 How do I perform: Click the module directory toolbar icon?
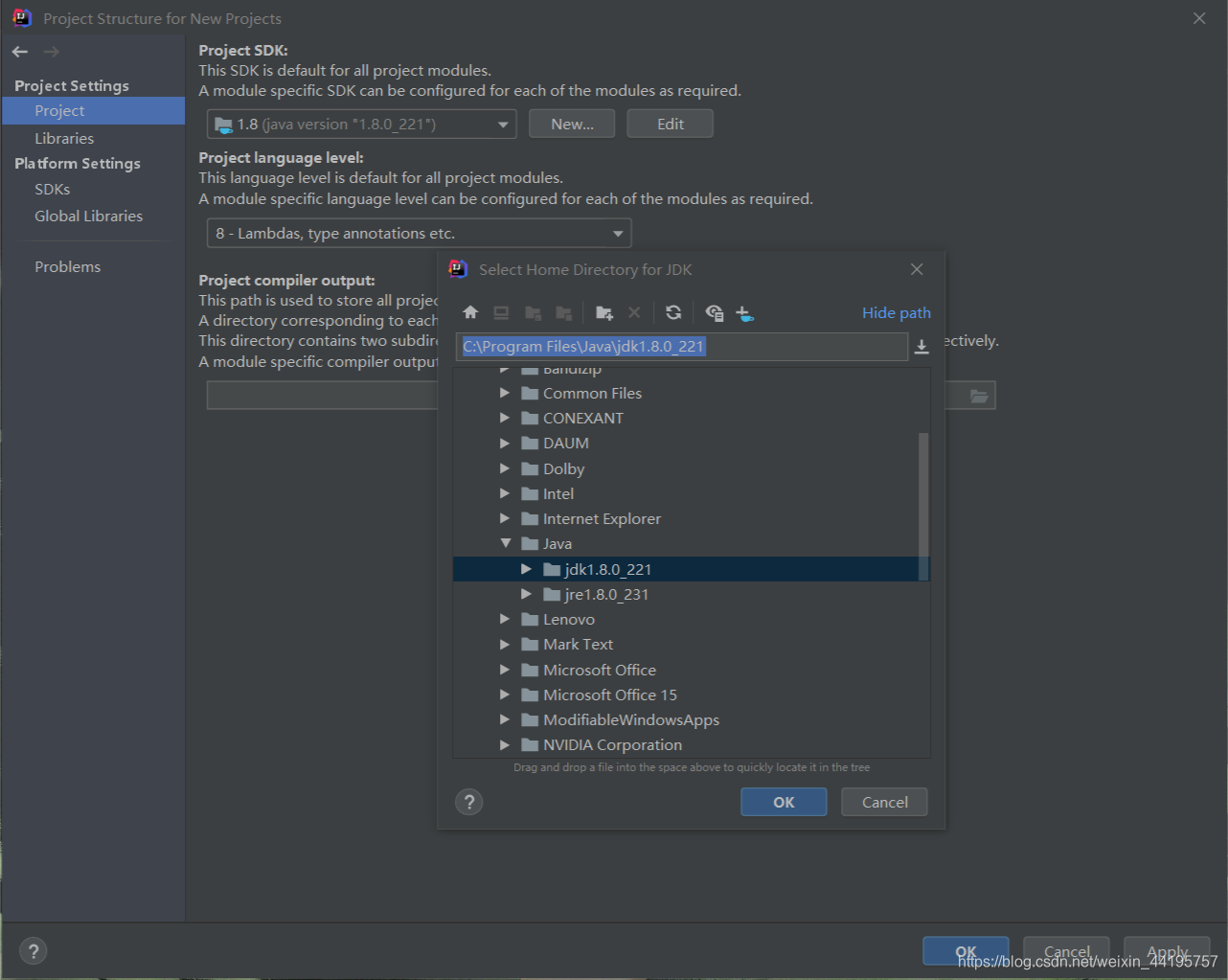(x=564, y=312)
